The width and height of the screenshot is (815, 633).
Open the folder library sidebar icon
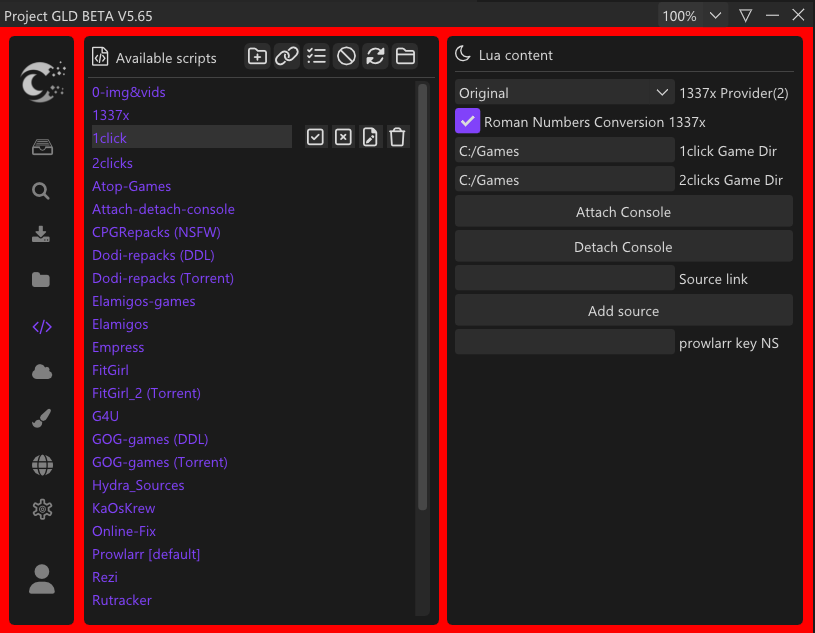[x=41, y=280]
